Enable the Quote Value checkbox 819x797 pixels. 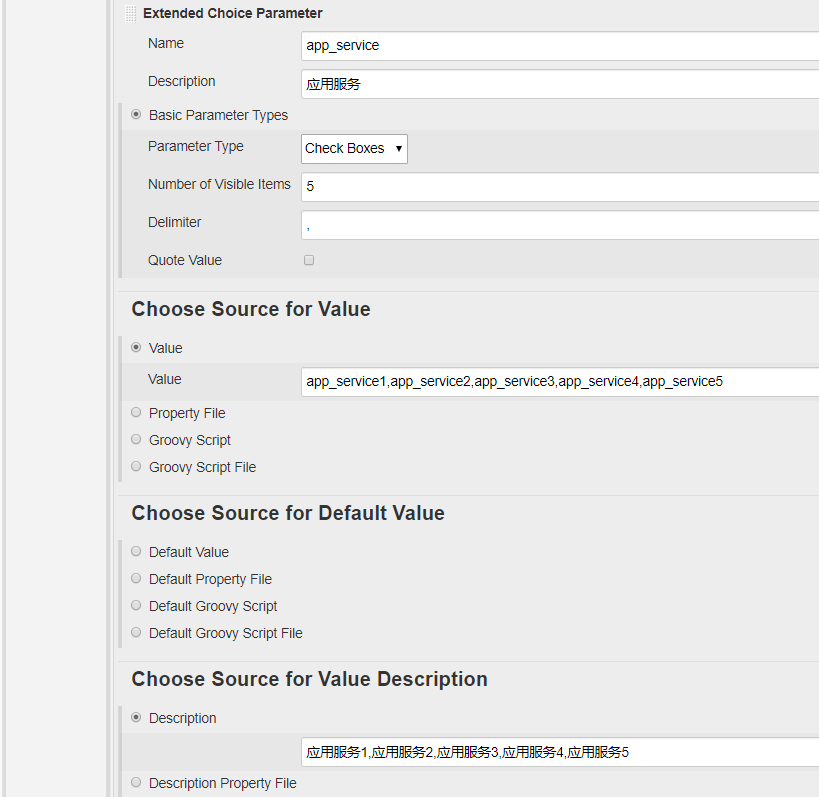click(x=309, y=260)
